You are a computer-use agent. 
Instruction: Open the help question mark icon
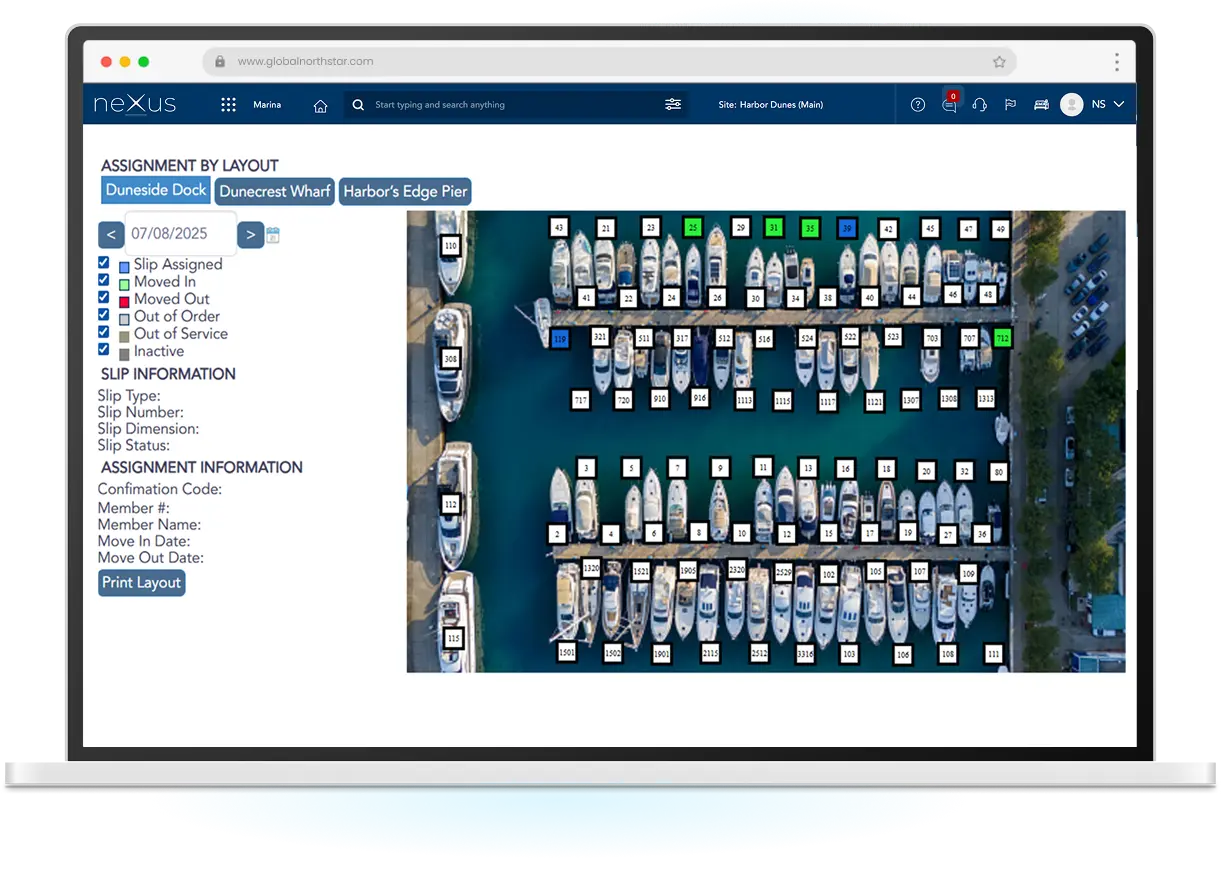(917, 105)
